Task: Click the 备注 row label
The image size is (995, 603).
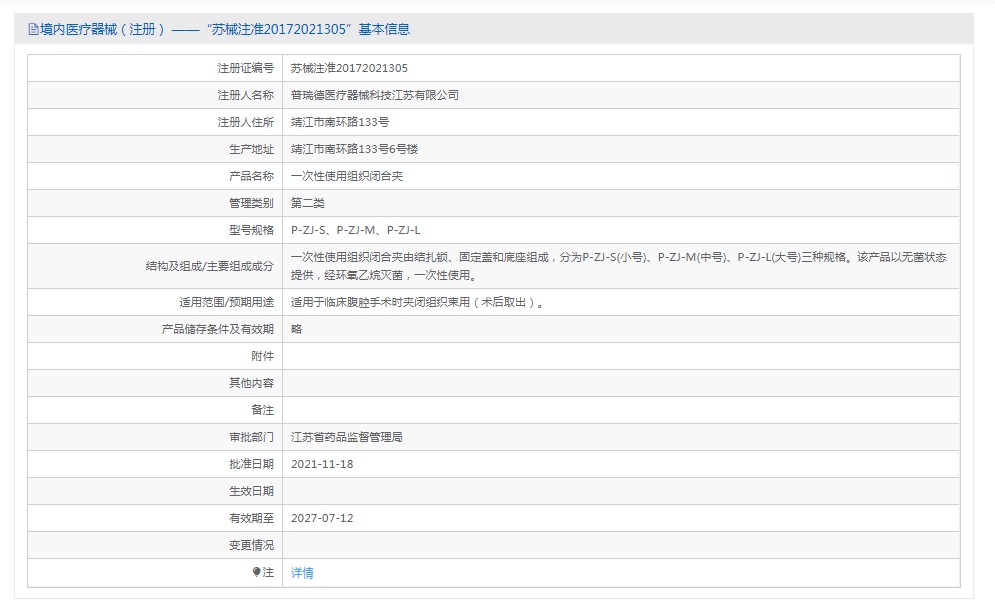Action: [263, 410]
